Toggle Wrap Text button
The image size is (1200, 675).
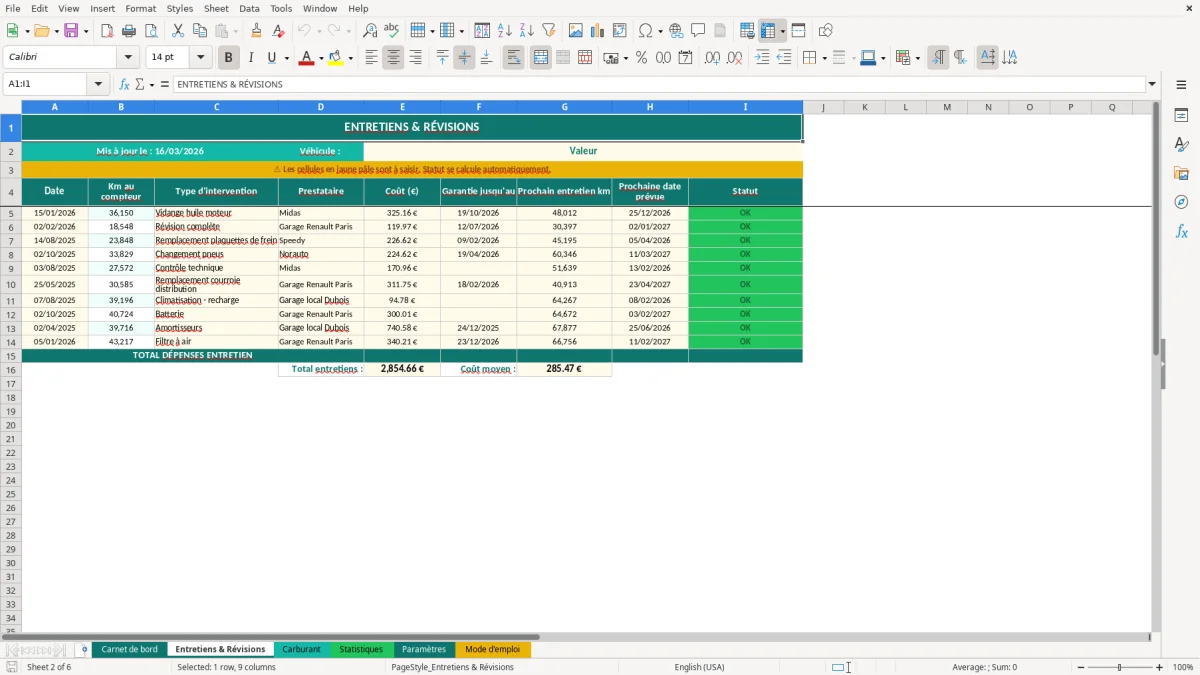point(514,58)
